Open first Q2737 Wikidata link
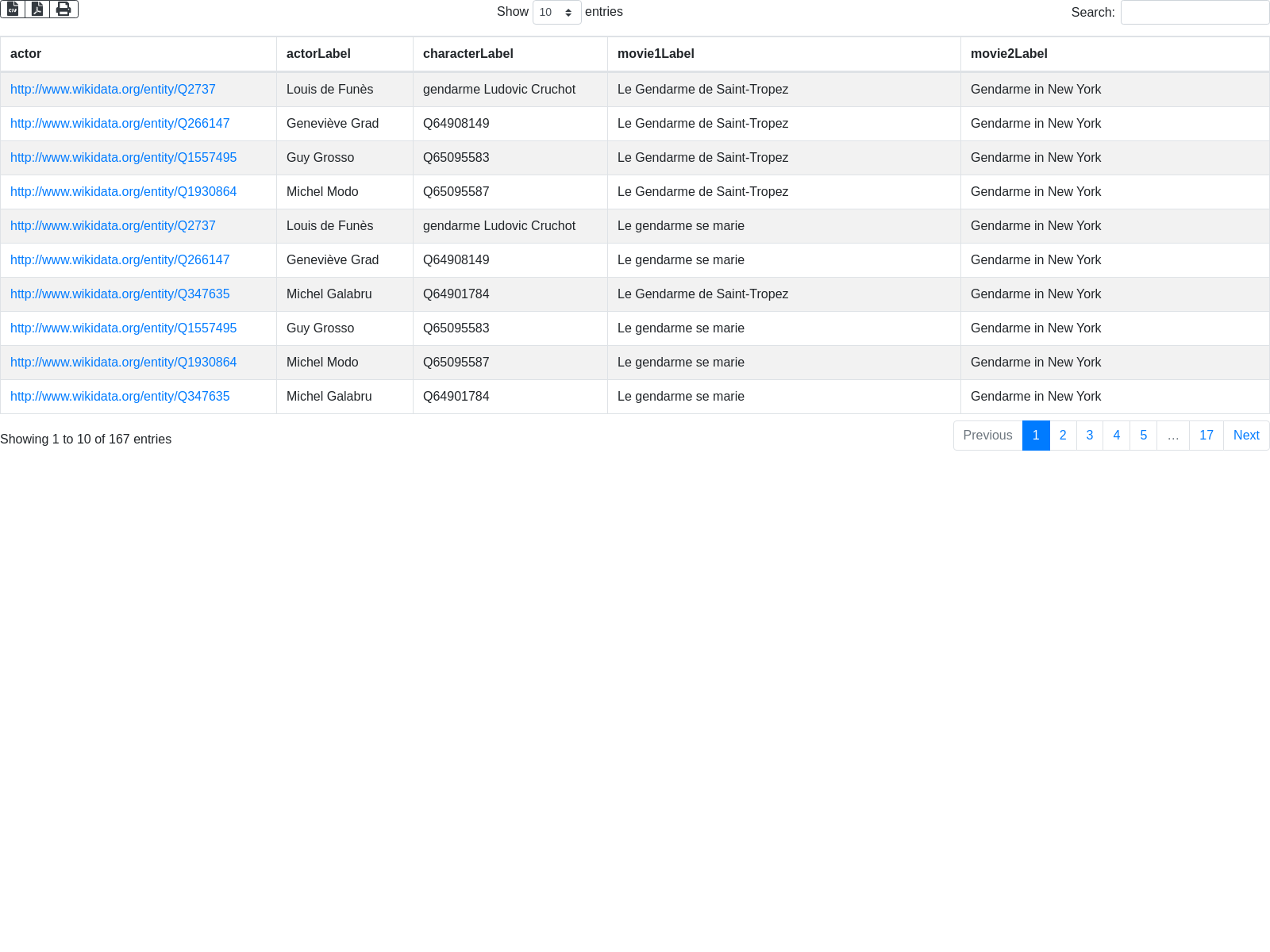Image resolution: width=1270 pixels, height=952 pixels. (113, 90)
